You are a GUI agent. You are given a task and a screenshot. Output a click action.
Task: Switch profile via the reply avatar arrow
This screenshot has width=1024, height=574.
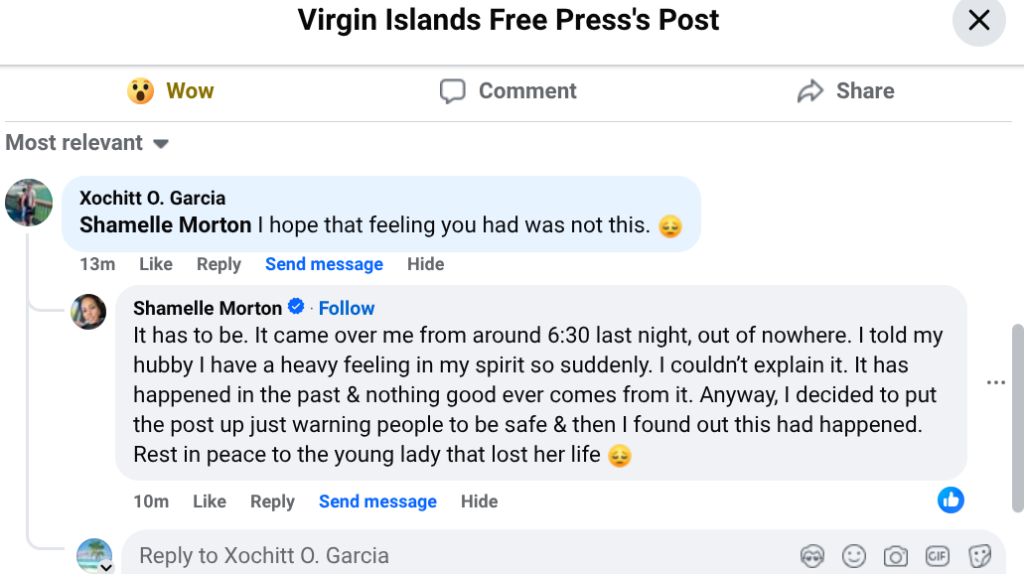tap(106, 567)
